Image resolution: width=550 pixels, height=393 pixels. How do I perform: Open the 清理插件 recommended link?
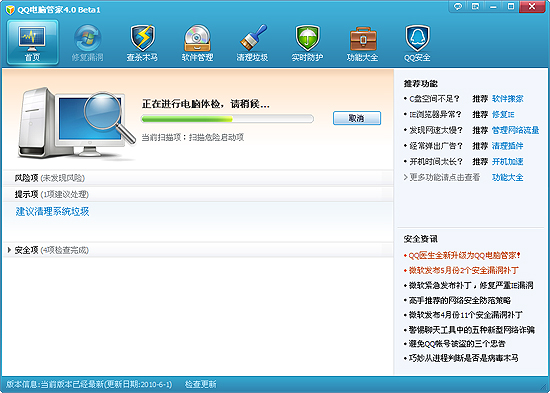click(x=508, y=146)
